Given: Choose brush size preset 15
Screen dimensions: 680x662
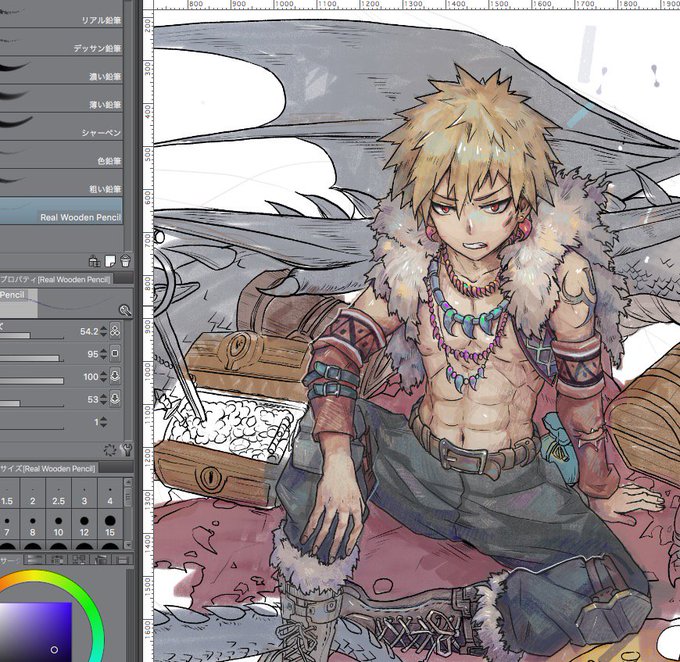Looking at the screenshot, I should [x=110, y=524].
